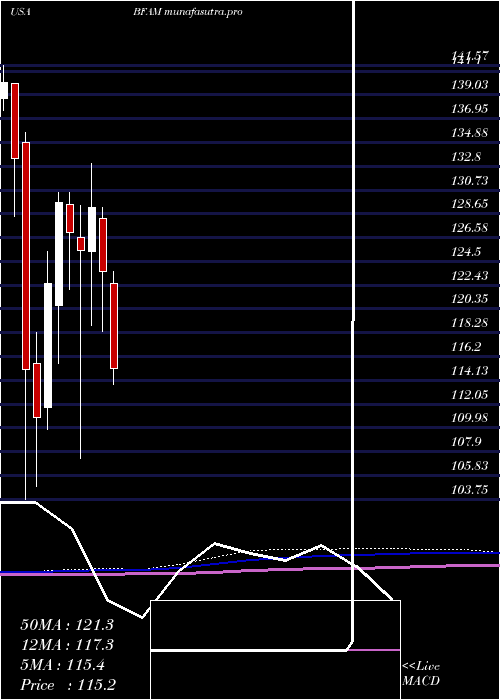This screenshot has height=700, width=500.
Task: Click the 12MA : 117.3 readout
Action: coord(67,645)
